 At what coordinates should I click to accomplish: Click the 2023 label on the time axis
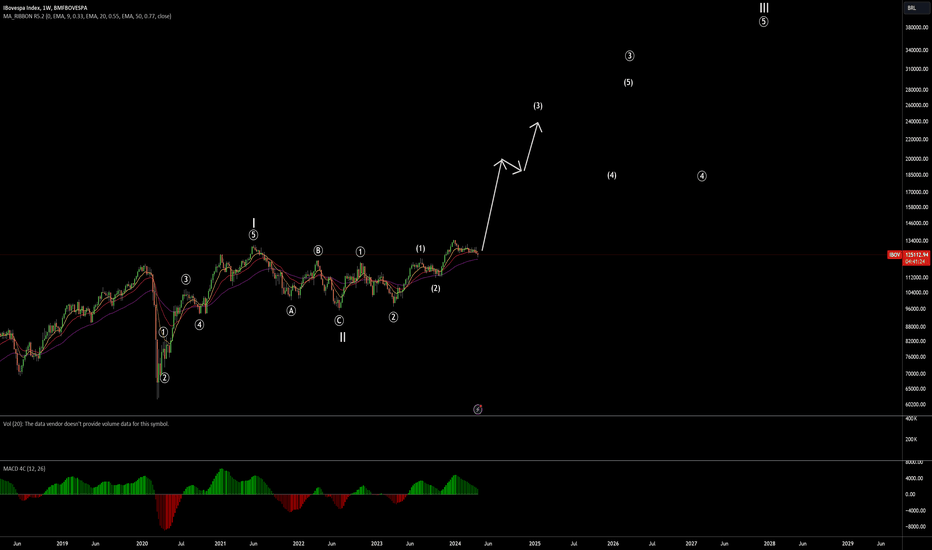[377, 543]
